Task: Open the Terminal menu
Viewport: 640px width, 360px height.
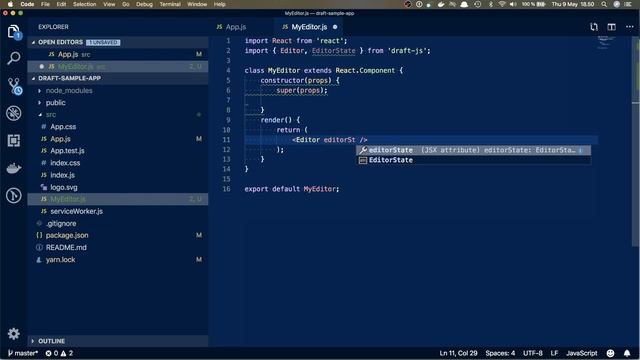Action: coord(170,4)
